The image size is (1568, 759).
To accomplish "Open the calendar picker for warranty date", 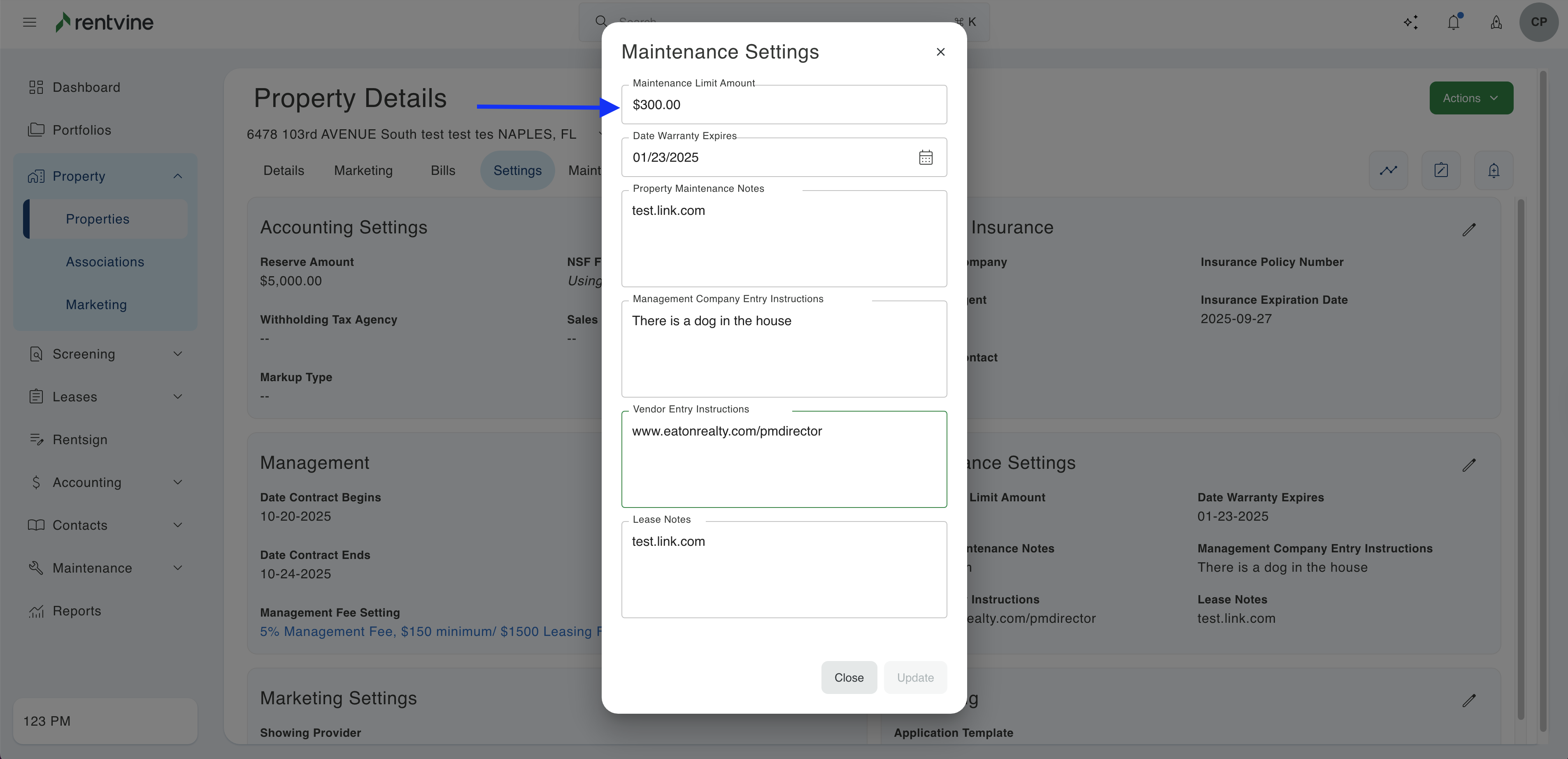I will [x=925, y=158].
